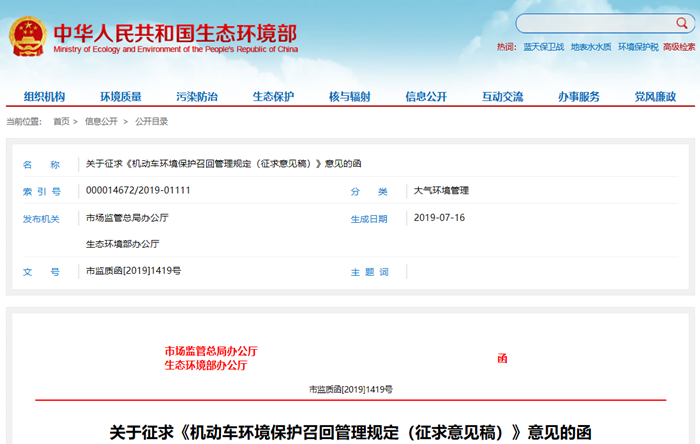Click 公开目录 in the breadcrumb
Screen dimensions: 700x444
click(x=151, y=121)
